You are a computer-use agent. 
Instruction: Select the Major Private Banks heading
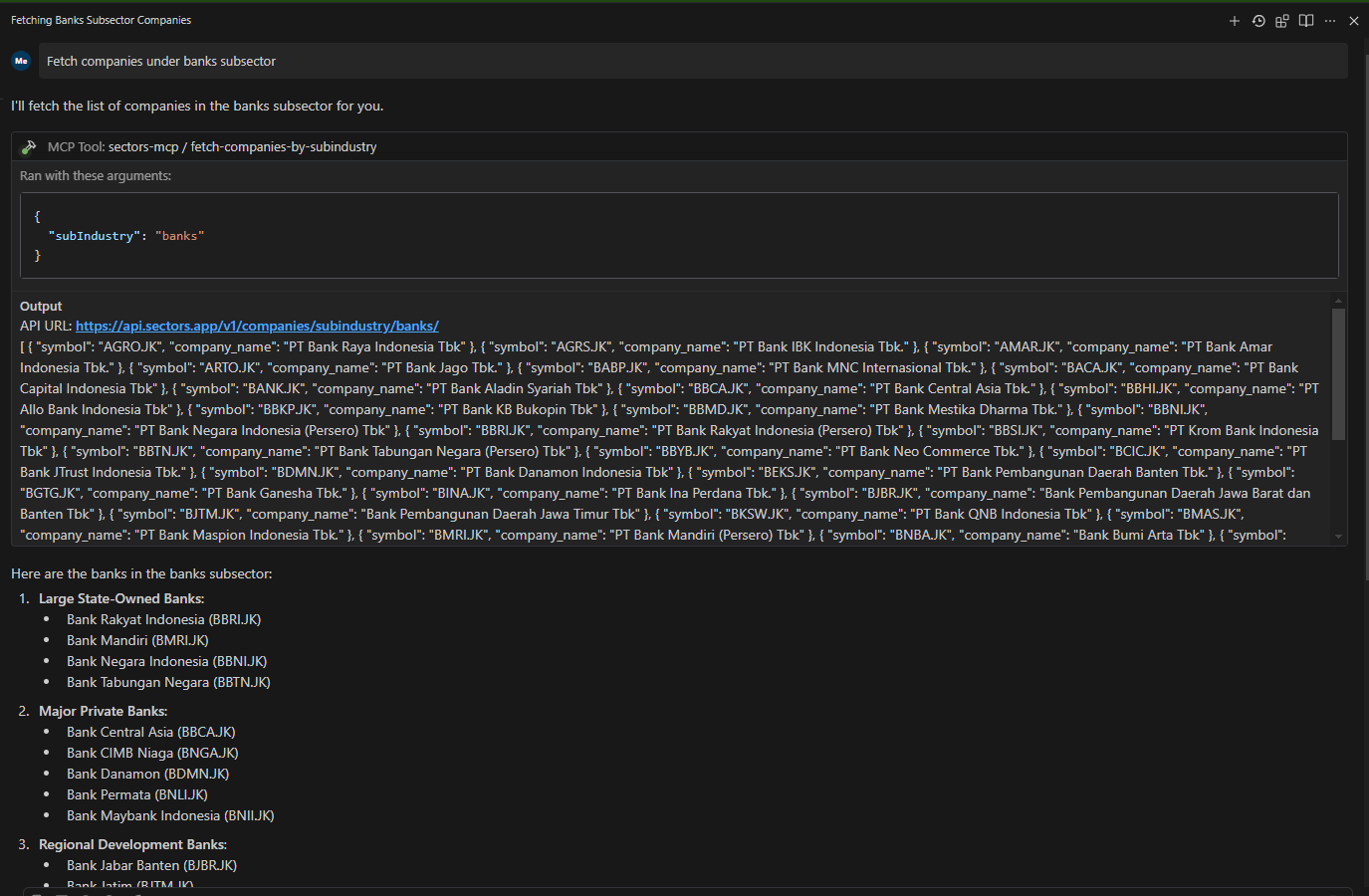(x=103, y=711)
